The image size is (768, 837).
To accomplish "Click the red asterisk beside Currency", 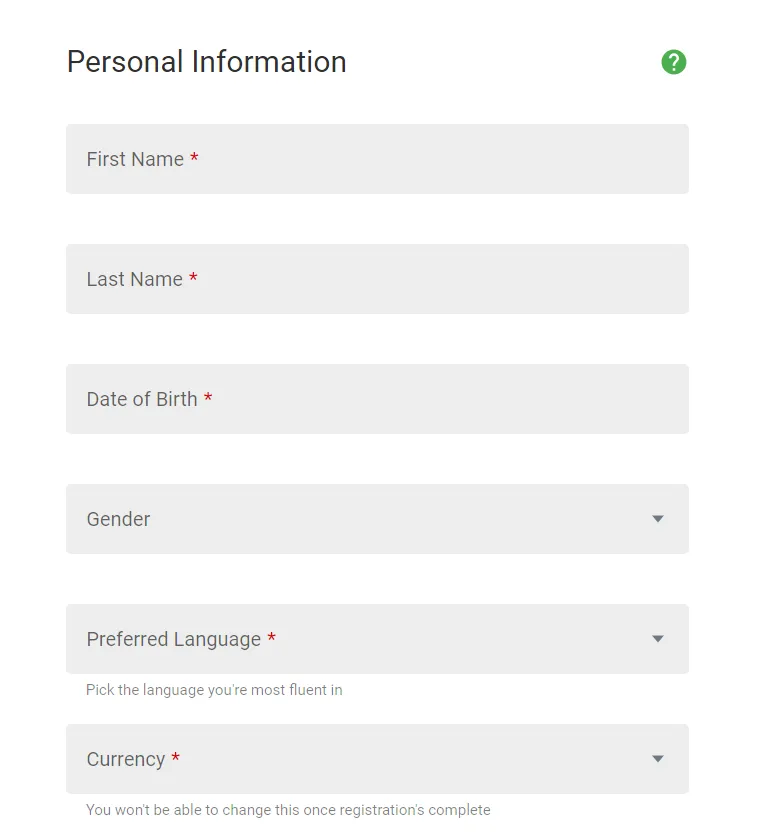I will point(176,759).
